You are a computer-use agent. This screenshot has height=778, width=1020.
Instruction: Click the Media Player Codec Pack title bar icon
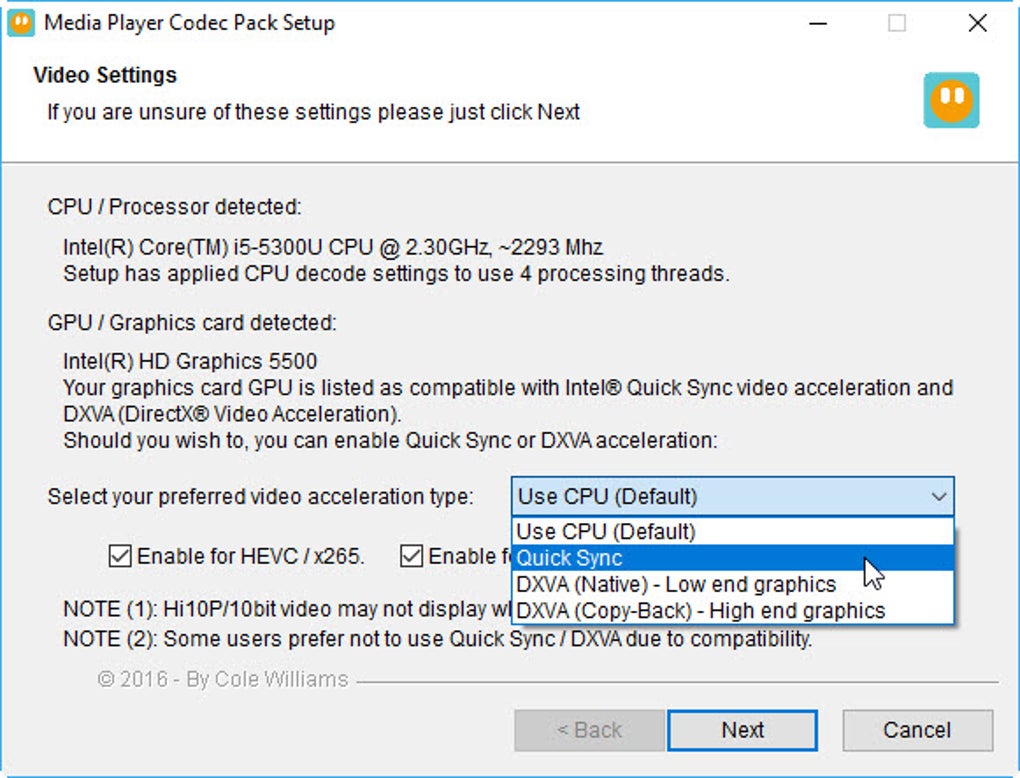[x=20, y=22]
